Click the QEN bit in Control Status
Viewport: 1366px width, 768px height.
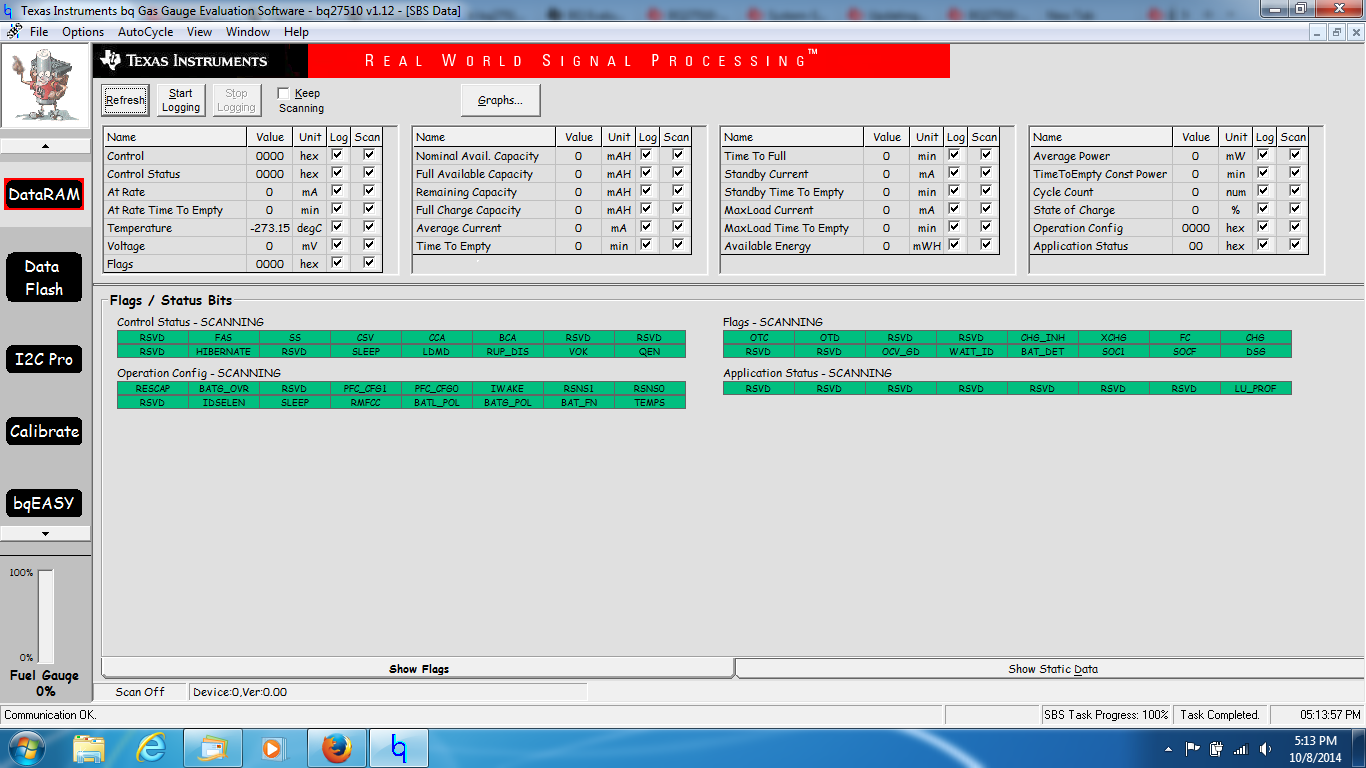coord(650,352)
